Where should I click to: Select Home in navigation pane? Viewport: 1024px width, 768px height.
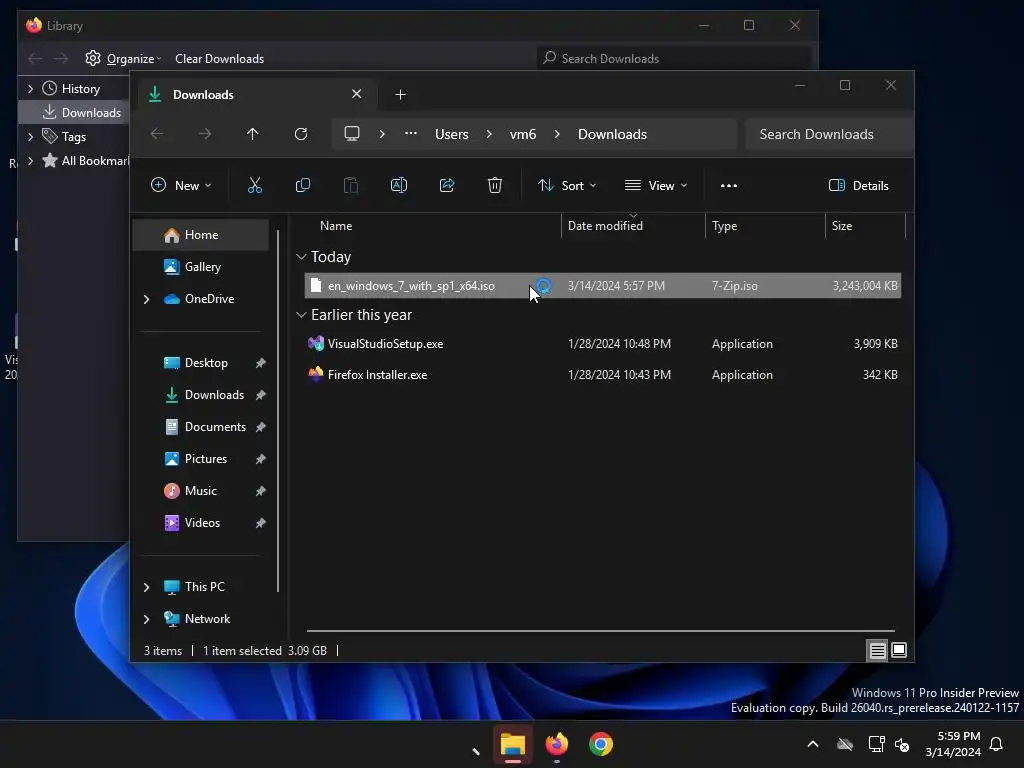(x=201, y=235)
